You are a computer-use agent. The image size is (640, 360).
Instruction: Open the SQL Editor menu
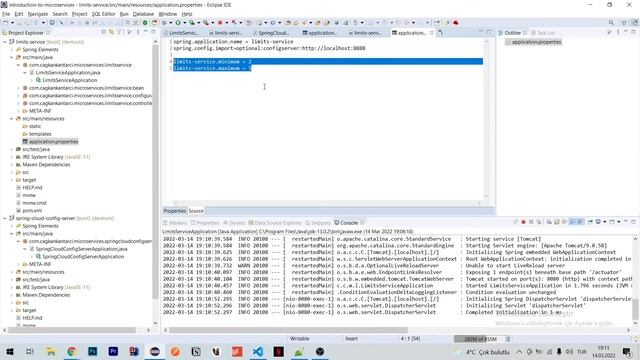tap(103, 14)
